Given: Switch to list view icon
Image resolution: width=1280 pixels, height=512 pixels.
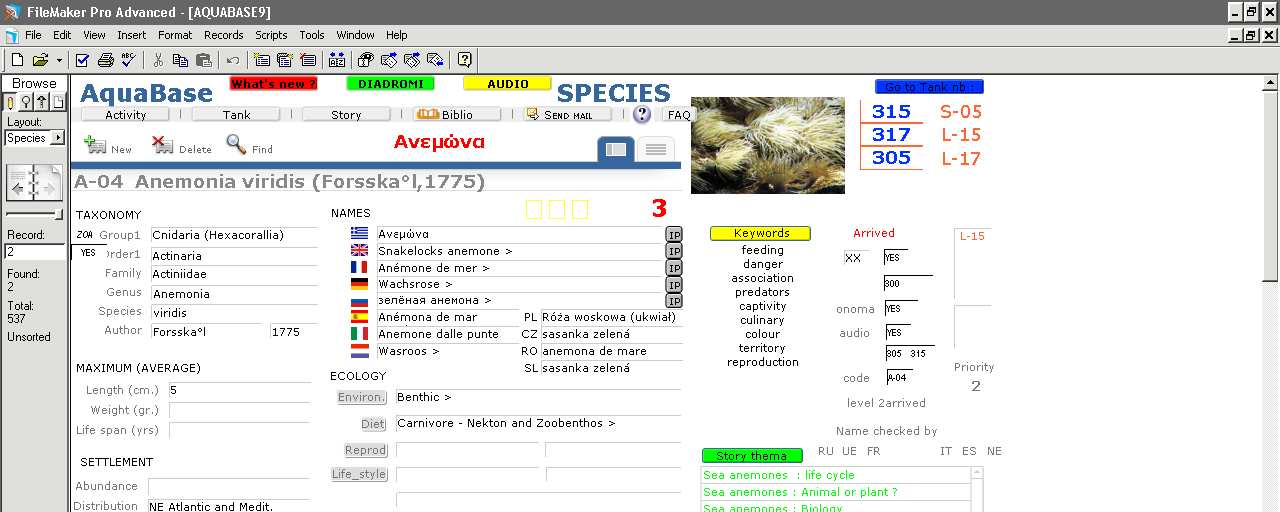Looking at the screenshot, I should point(656,149).
